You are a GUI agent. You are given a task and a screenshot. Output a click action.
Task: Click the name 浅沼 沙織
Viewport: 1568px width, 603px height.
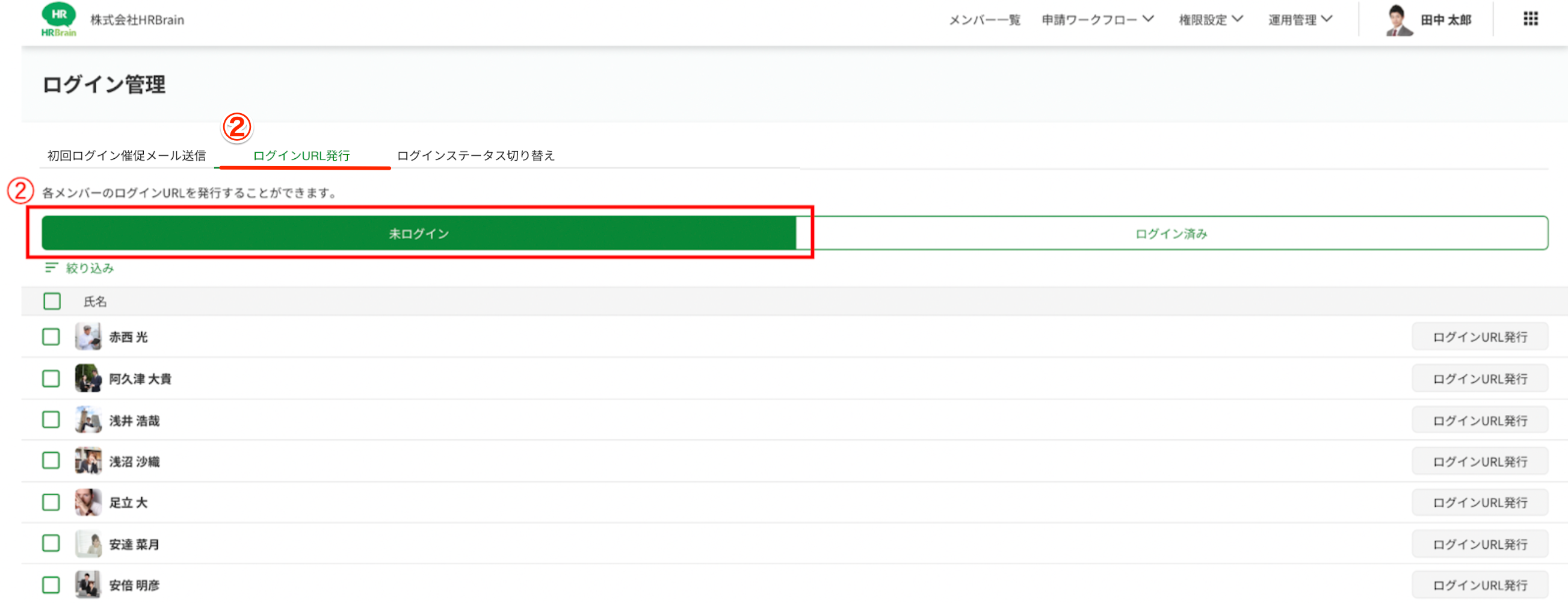tap(134, 461)
